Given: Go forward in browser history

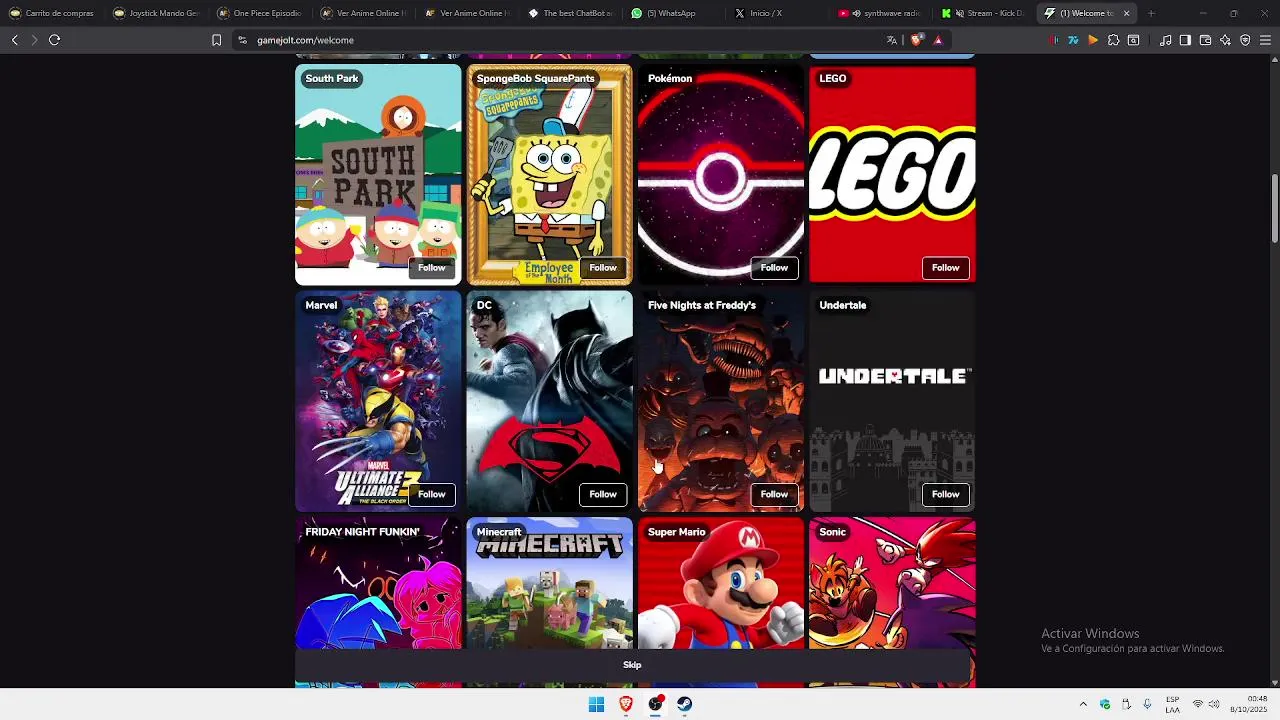Looking at the screenshot, I should [x=34, y=40].
